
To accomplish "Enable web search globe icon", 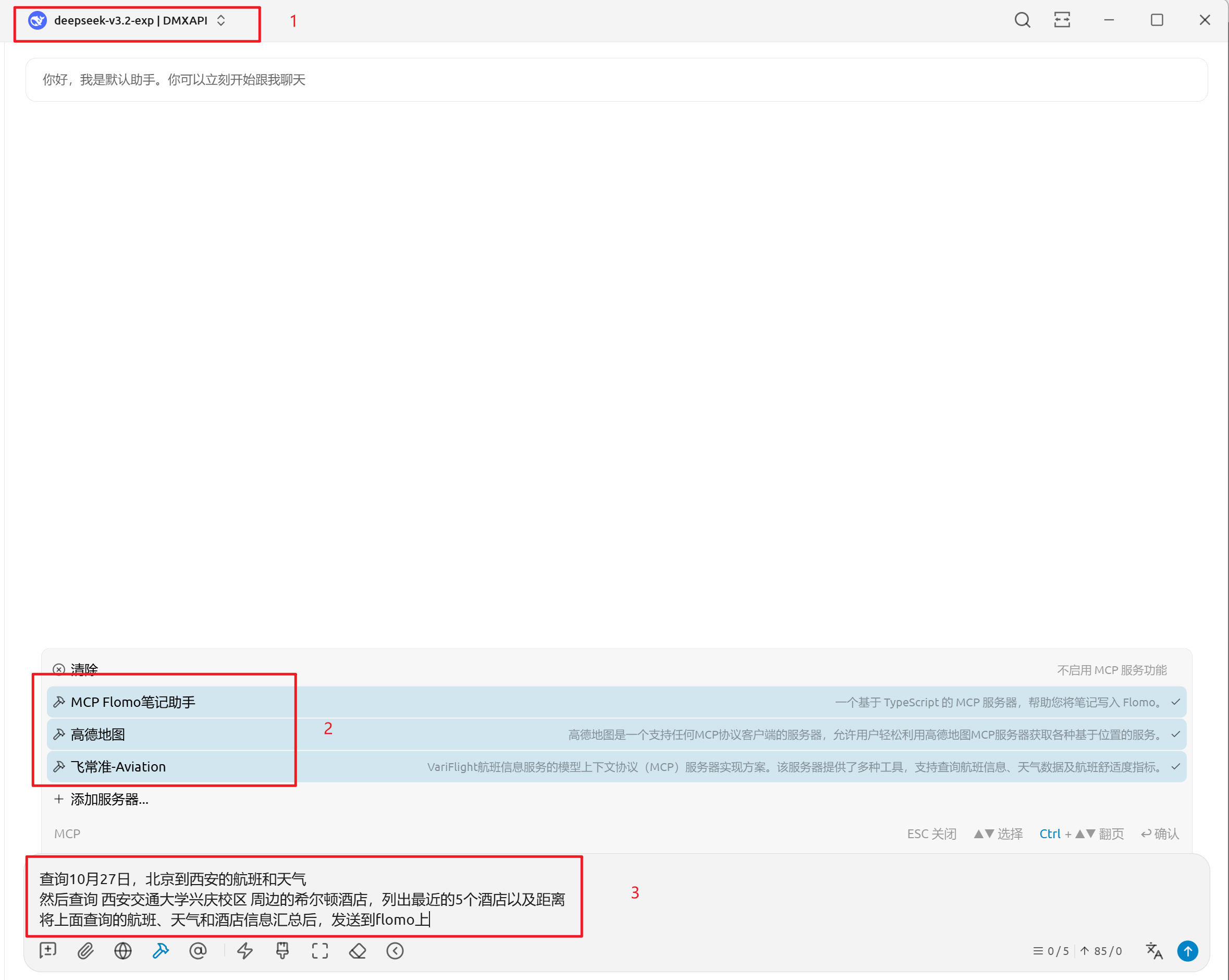I will (122, 950).
